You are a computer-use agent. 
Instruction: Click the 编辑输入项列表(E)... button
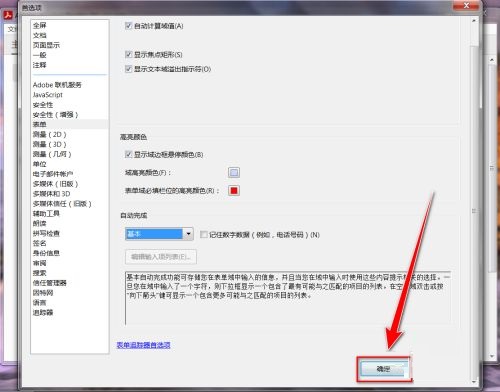(161, 257)
